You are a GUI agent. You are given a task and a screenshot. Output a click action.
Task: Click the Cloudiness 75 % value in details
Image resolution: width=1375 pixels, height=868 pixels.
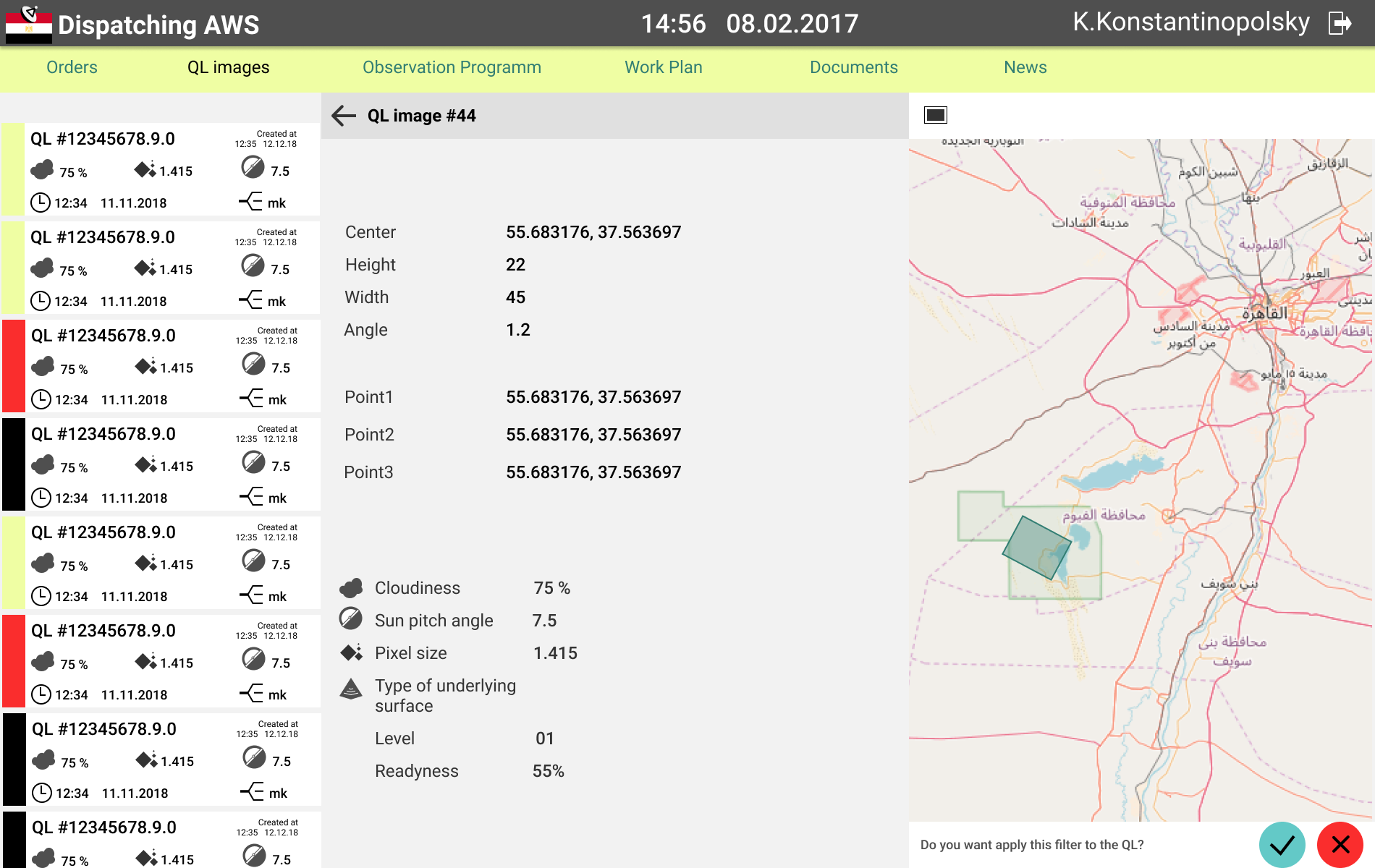pyautogui.click(x=552, y=588)
